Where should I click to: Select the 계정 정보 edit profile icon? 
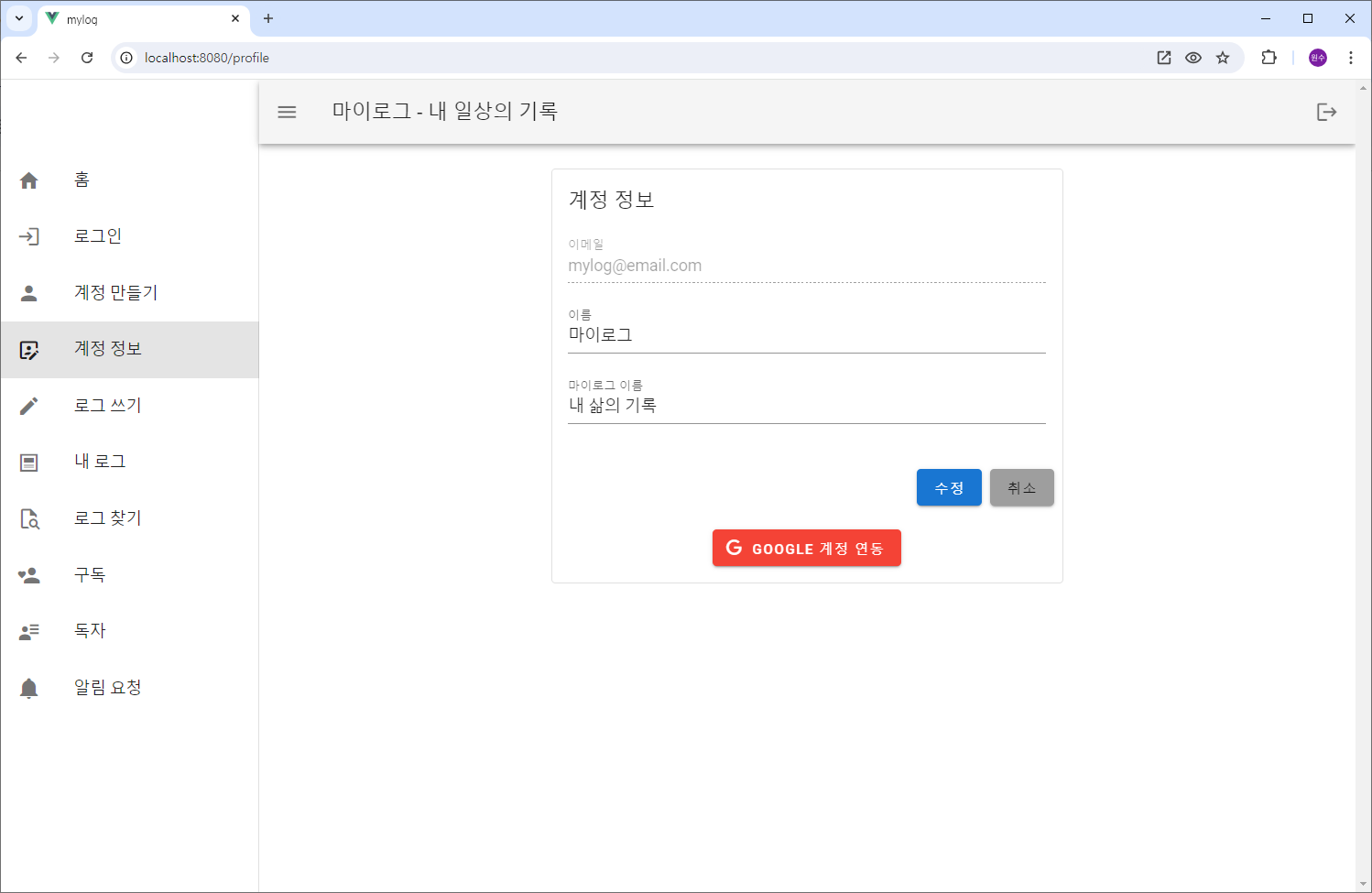[28, 349]
